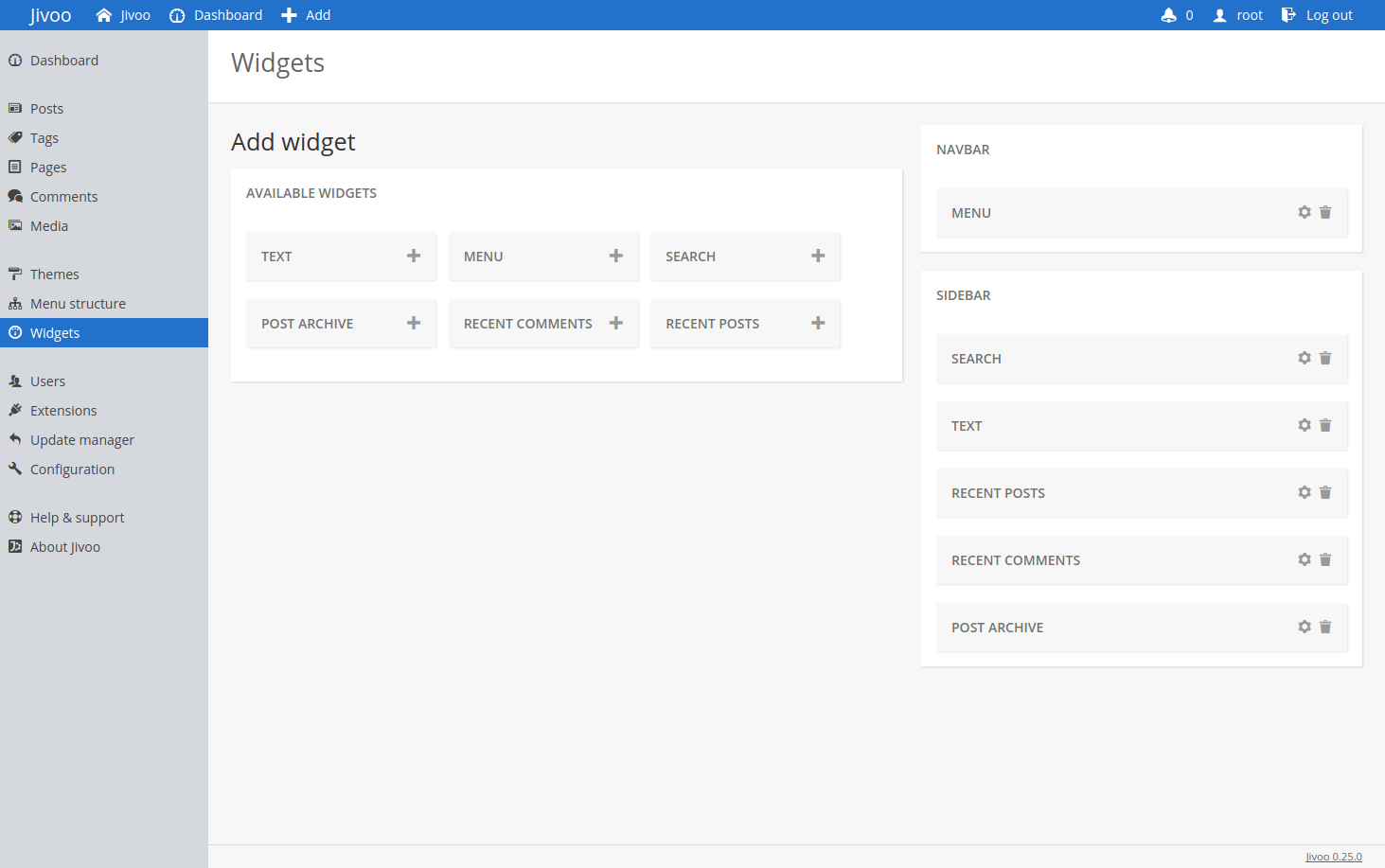Trash the sidebar Recent Comments widget
Image resolution: width=1385 pixels, height=868 pixels.
(x=1325, y=559)
